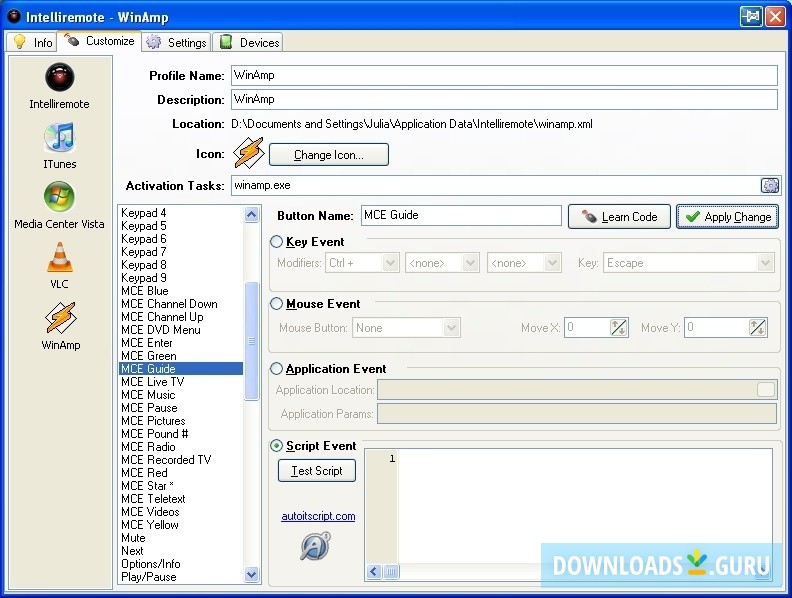This screenshot has width=792, height=598.
Task: Click the Change Icon button
Action: coord(329,155)
